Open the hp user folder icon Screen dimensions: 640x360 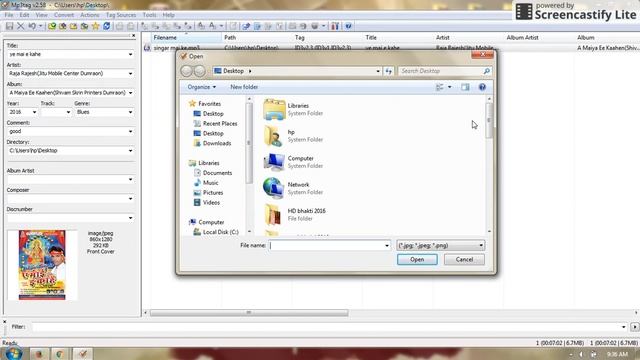coord(274,136)
